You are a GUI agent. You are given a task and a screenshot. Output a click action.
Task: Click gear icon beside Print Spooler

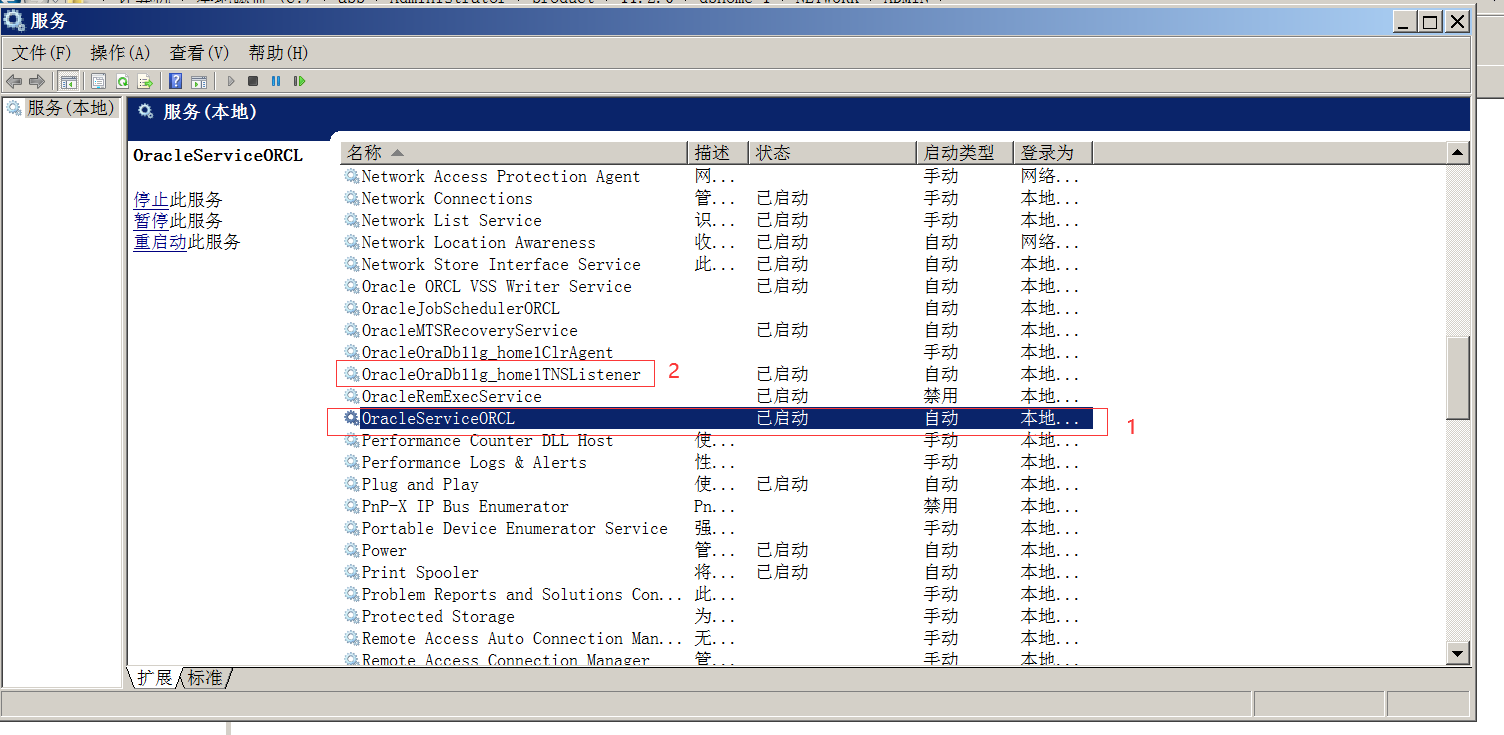[x=352, y=572]
